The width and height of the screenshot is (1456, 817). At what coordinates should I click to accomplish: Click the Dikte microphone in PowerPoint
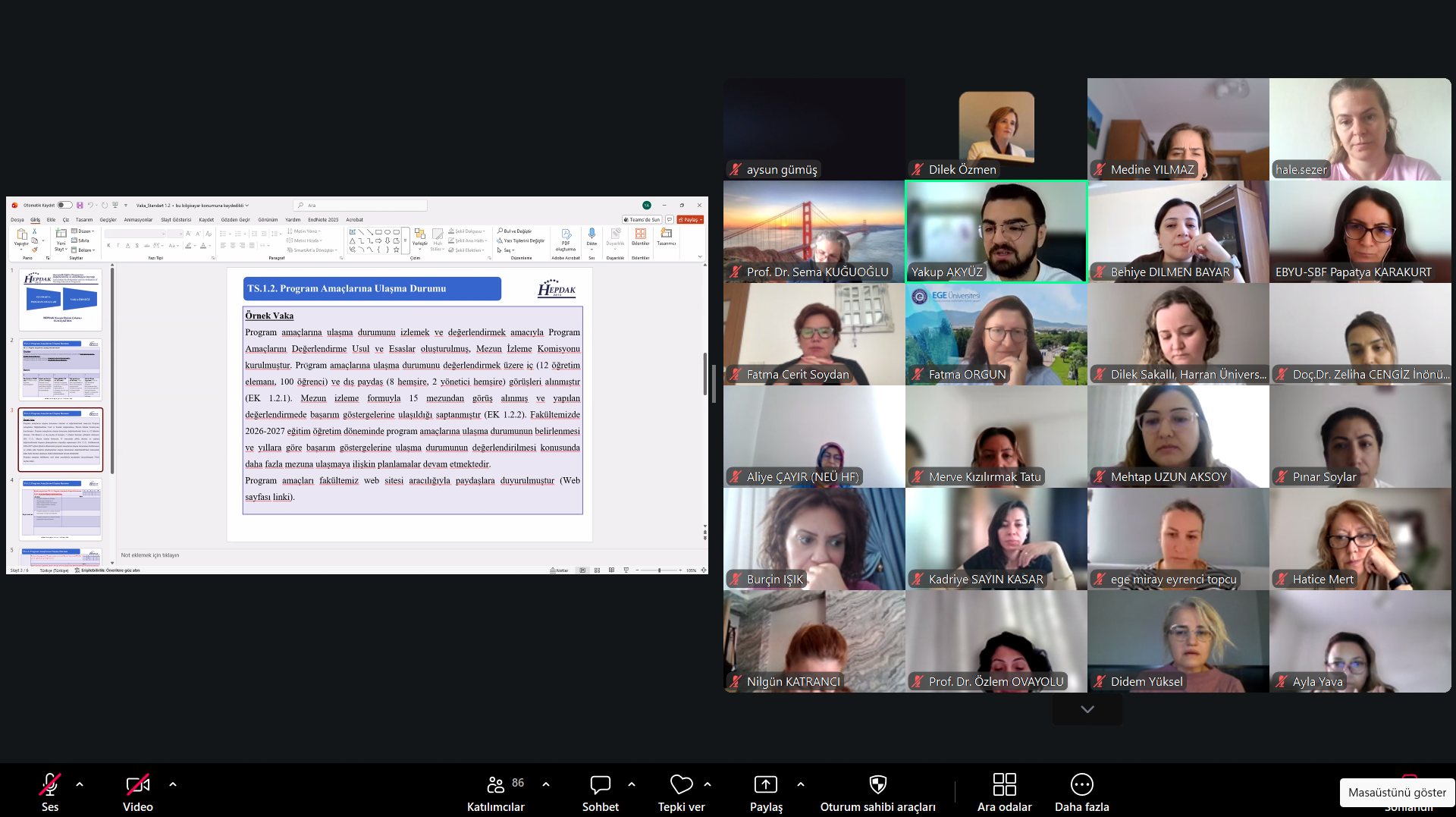pyautogui.click(x=591, y=237)
